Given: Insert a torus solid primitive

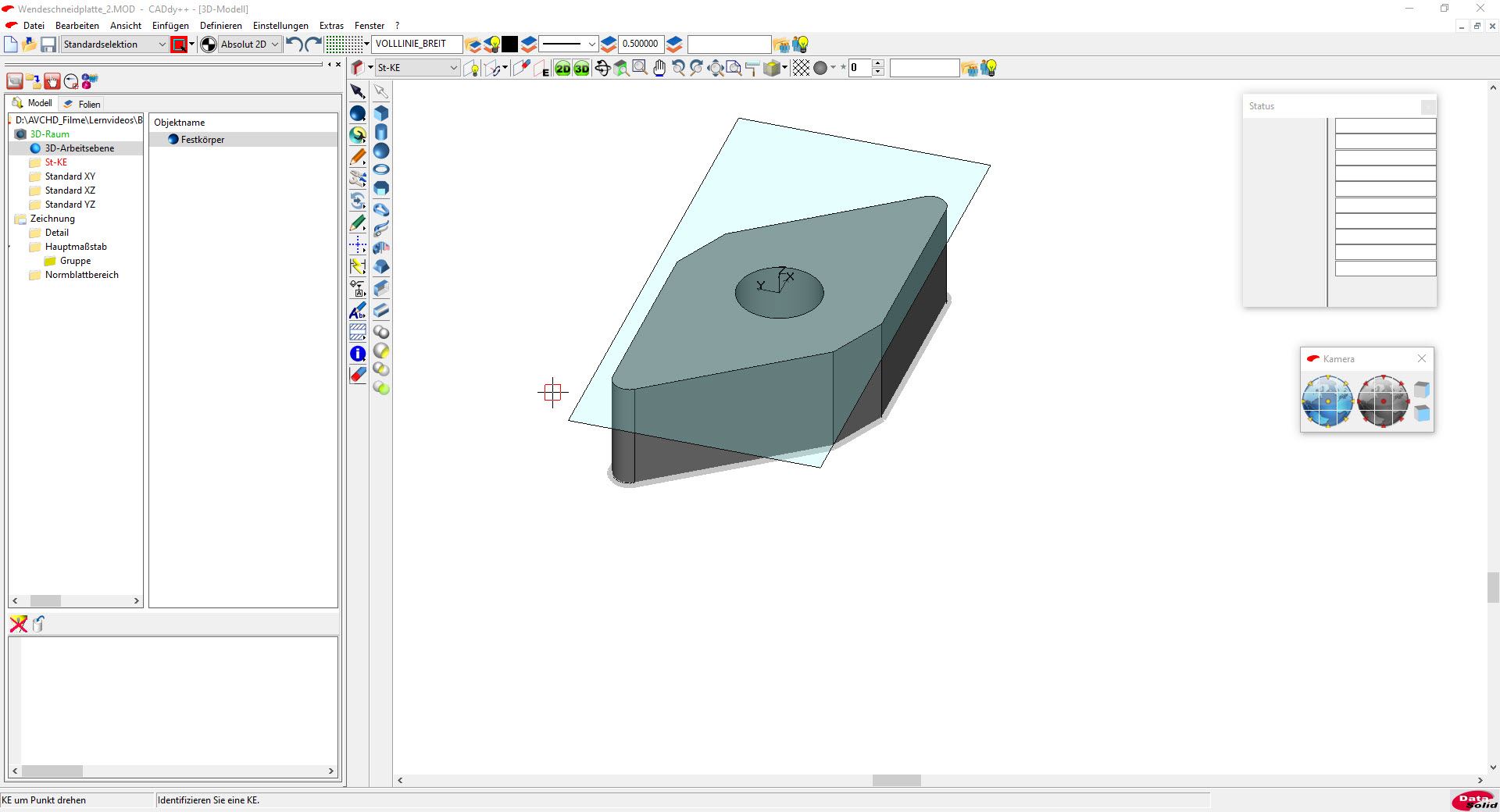Looking at the screenshot, I should click(x=381, y=169).
